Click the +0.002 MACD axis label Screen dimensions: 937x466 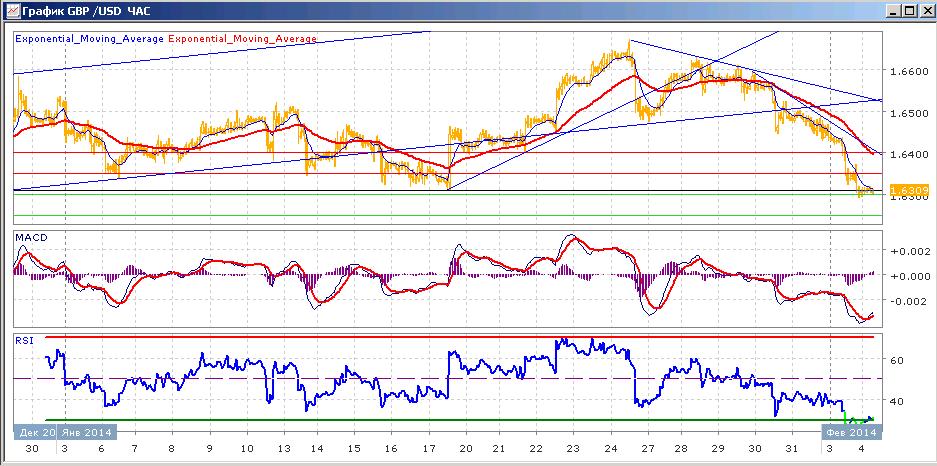pos(909,251)
